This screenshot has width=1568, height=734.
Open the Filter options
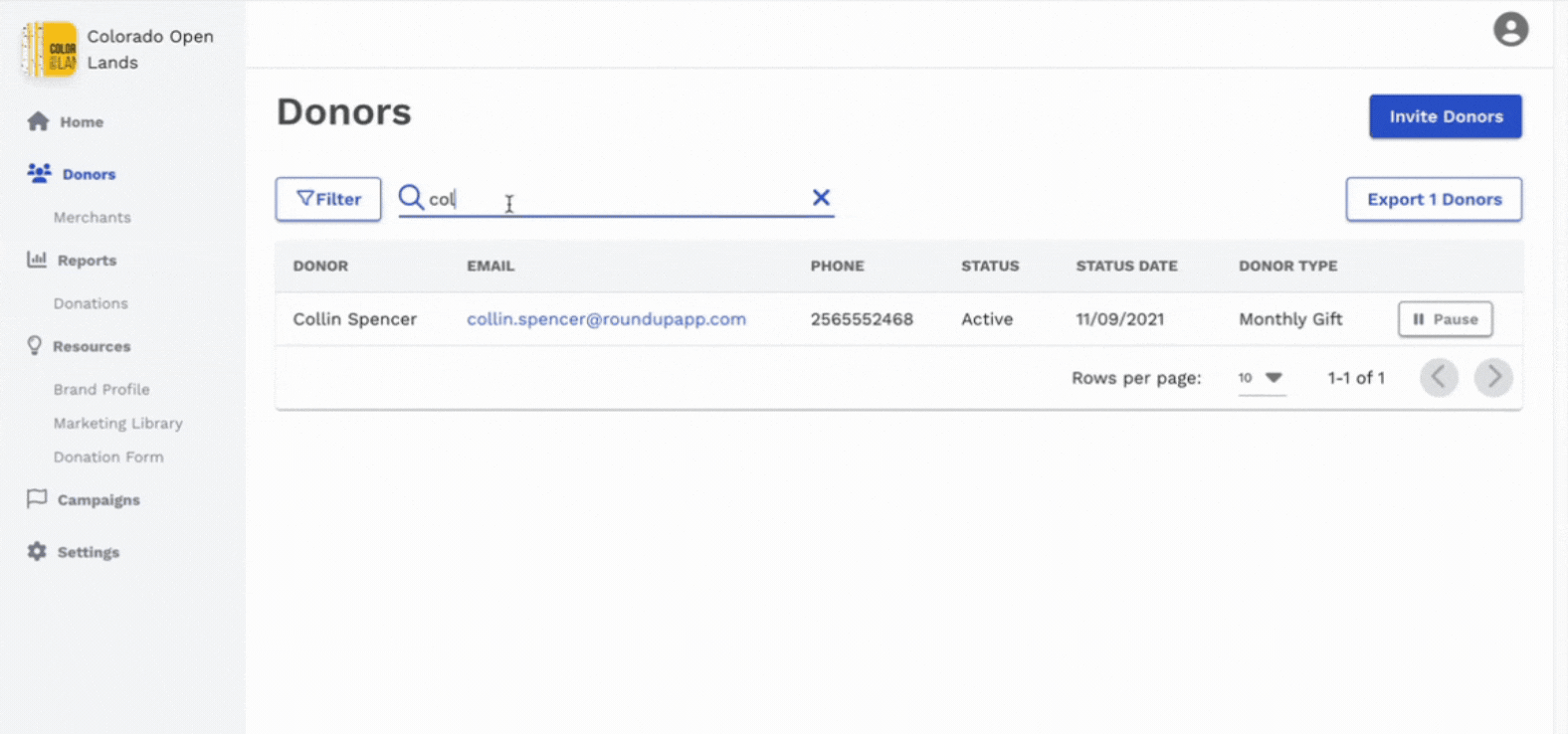[x=328, y=199]
